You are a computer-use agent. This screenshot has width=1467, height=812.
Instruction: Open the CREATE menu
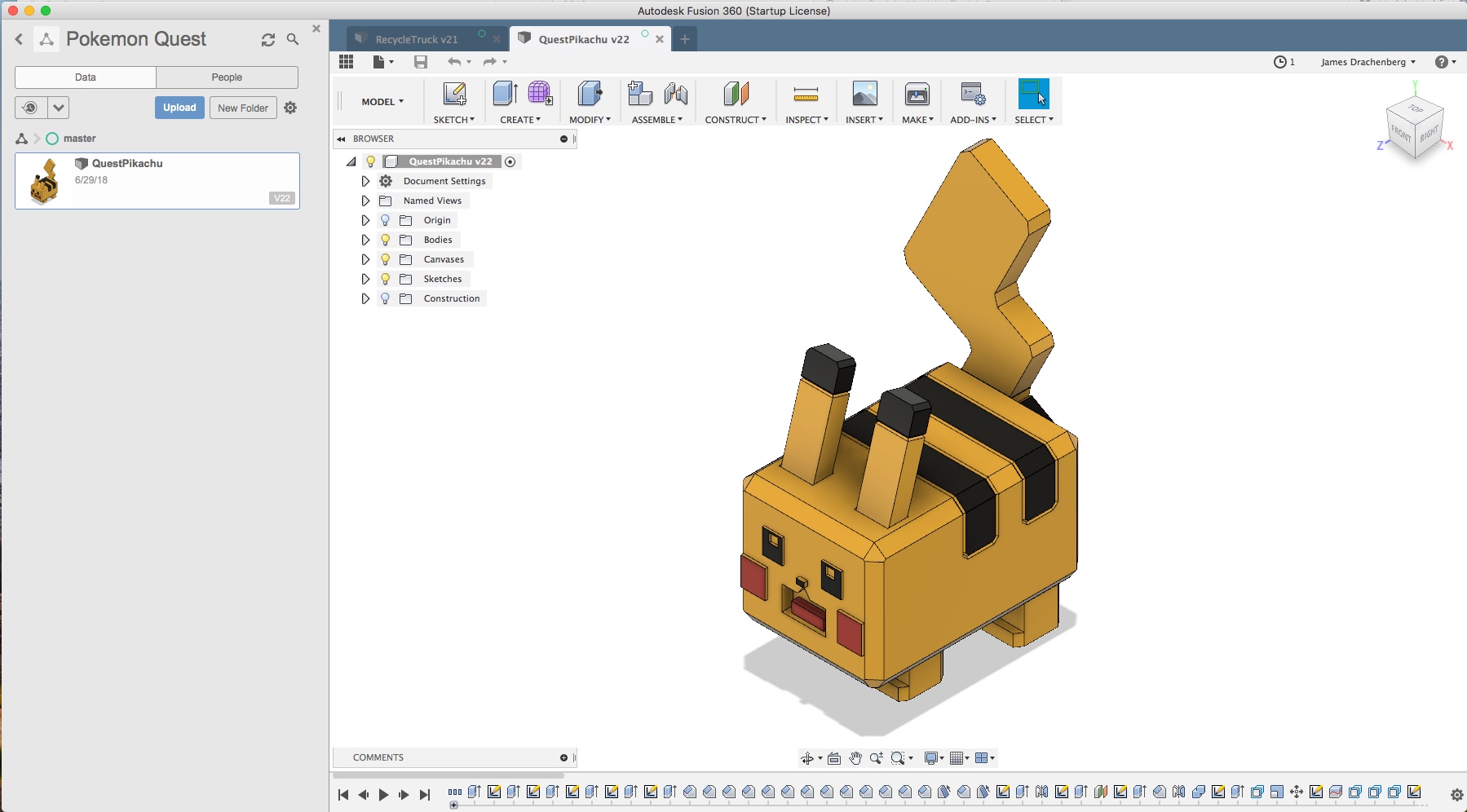click(x=520, y=120)
